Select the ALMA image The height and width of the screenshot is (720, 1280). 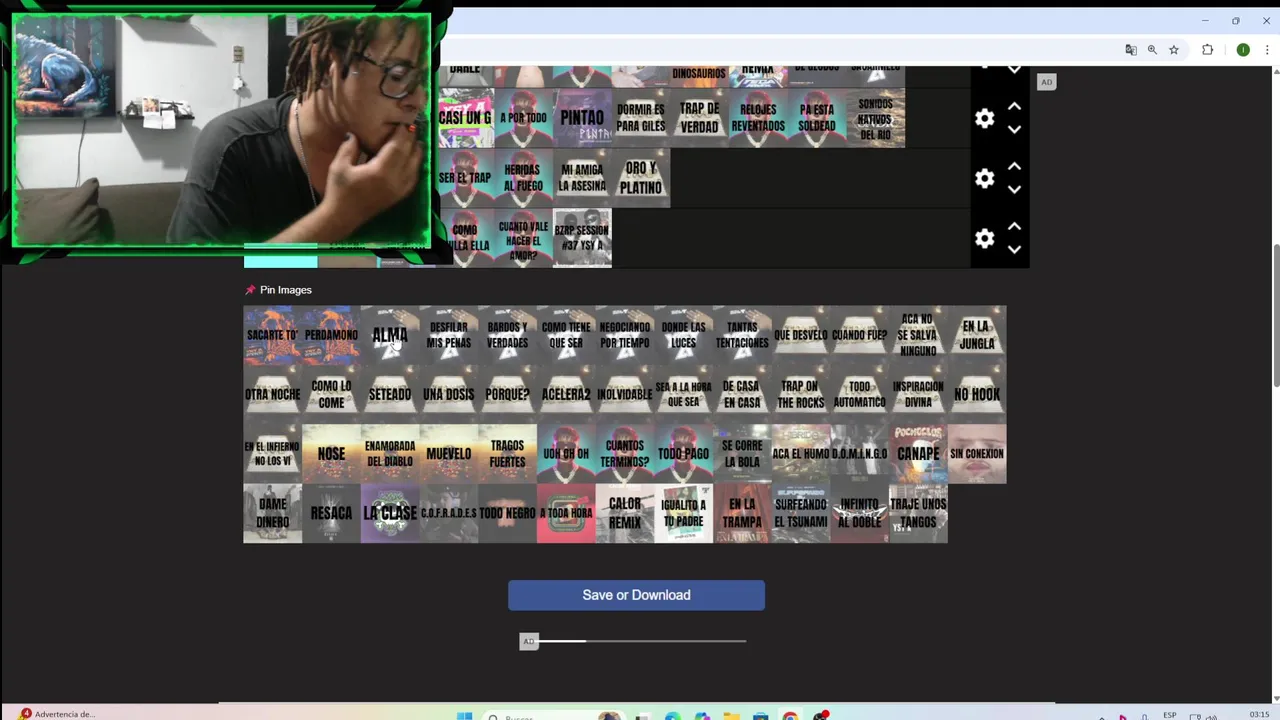pyautogui.click(x=390, y=335)
